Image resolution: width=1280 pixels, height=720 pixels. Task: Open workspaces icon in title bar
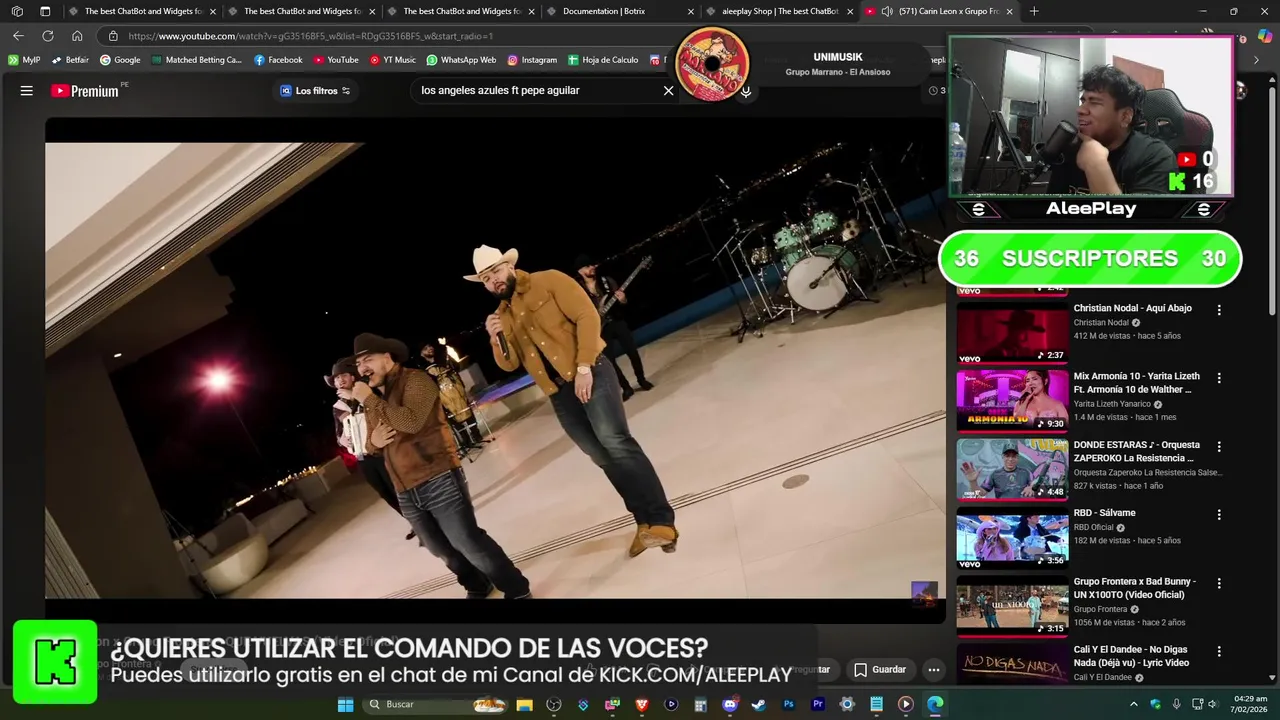pyautogui.click(x=17, y=11)
